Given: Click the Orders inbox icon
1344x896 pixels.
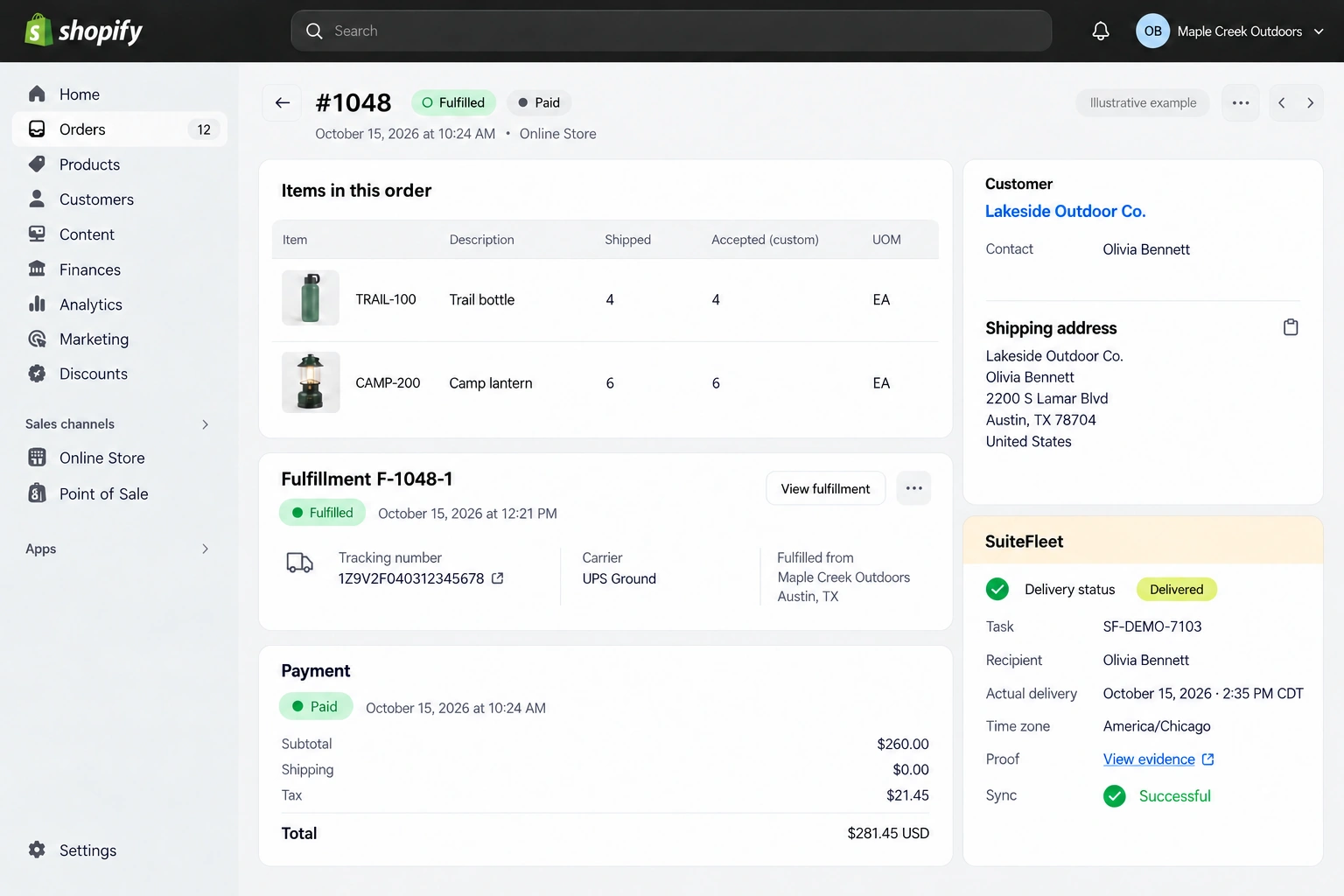Looking at the screenshot, I should point(37,129).
